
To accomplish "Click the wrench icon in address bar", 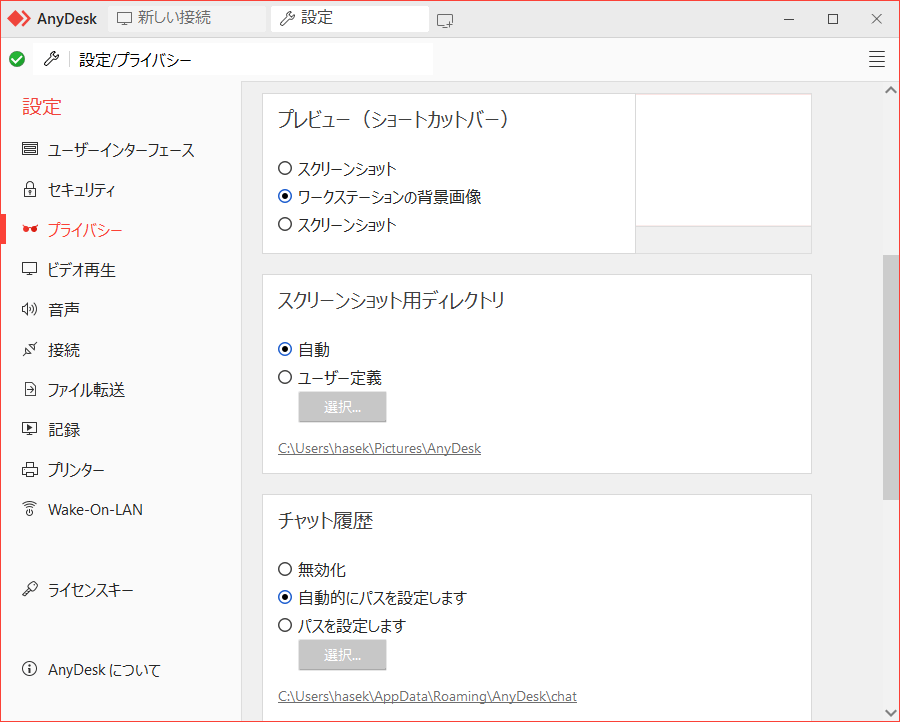I will coord(52,59).
